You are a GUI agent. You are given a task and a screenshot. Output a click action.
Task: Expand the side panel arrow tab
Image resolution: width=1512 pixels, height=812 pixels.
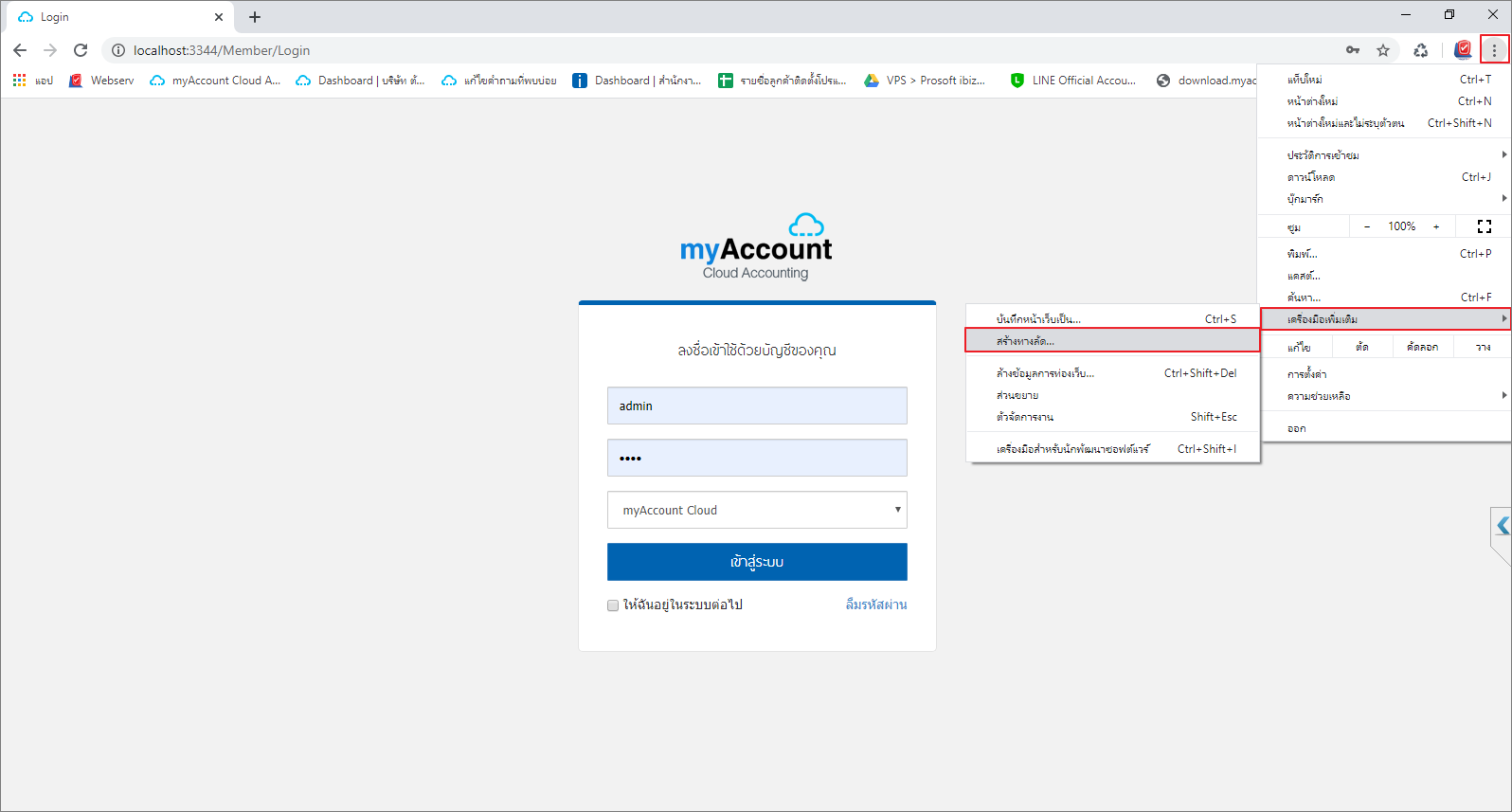click(x=1502, y=525)
